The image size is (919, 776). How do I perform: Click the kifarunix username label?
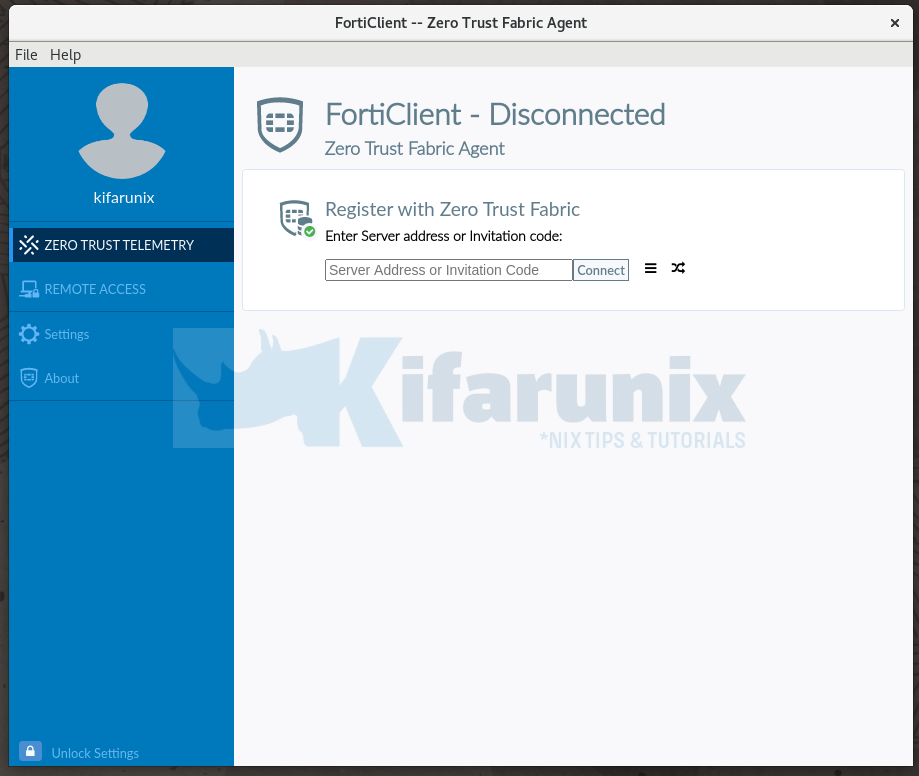tap(124, 198)
